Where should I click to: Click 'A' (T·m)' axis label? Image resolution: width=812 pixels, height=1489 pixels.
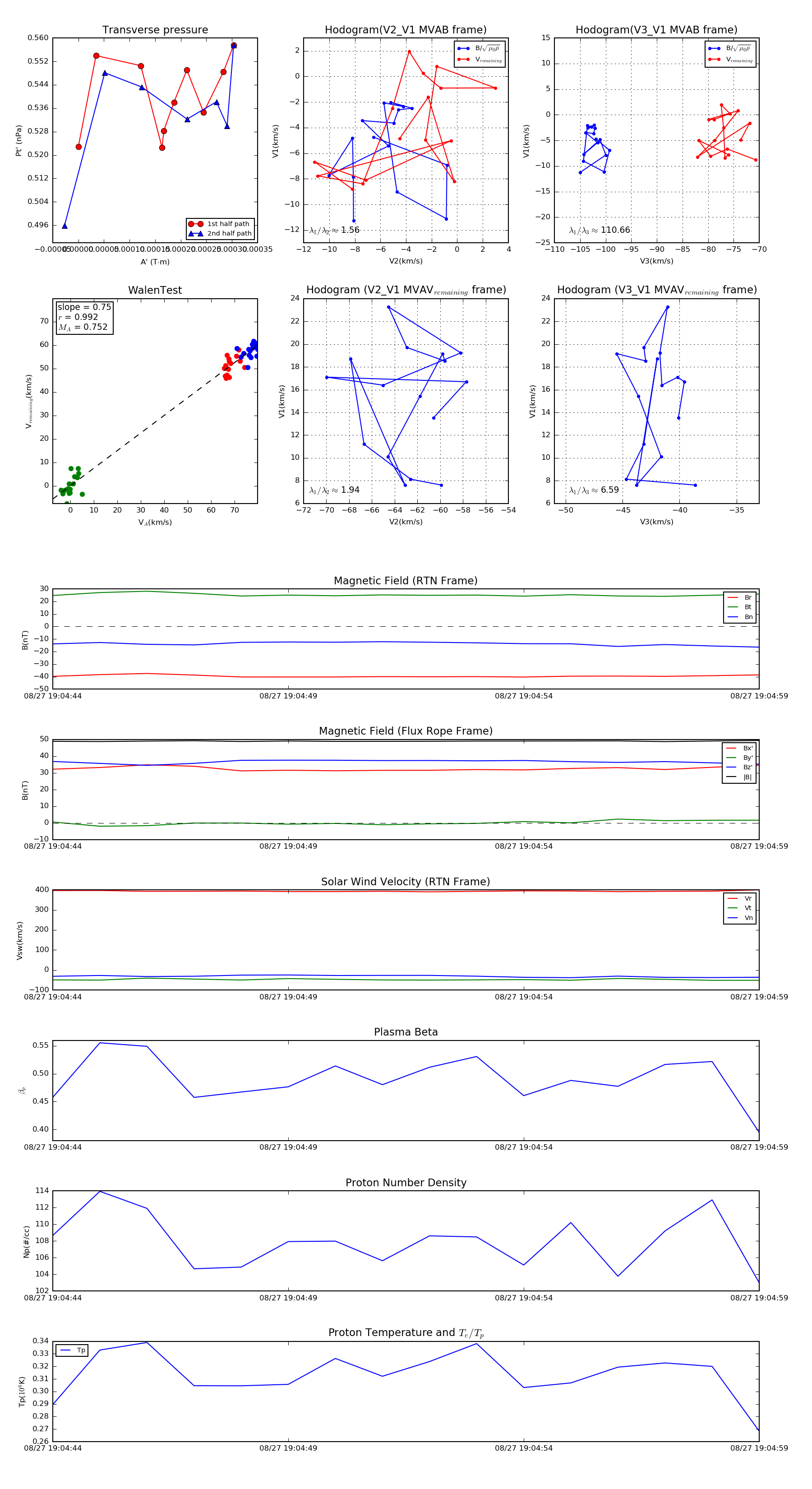(x=155, y=262)
